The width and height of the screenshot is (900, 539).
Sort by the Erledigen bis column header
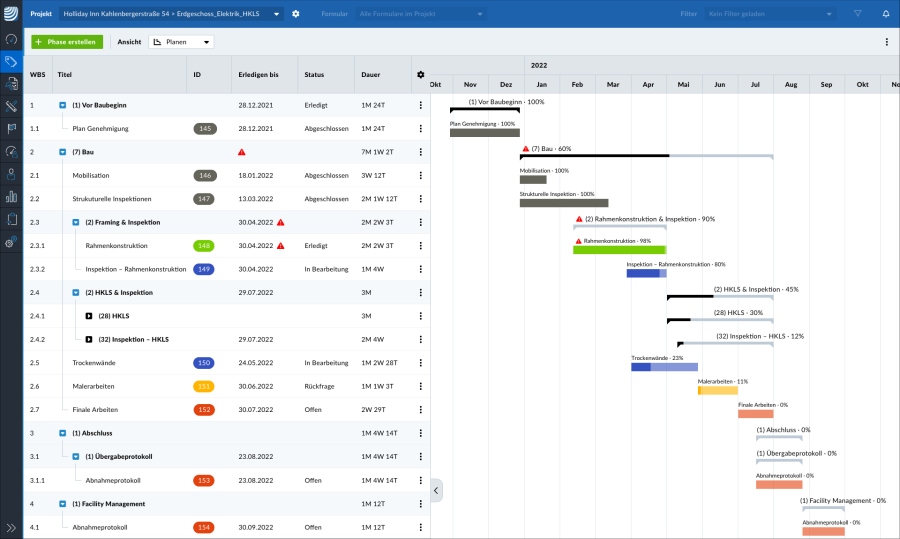coord(258,75)
